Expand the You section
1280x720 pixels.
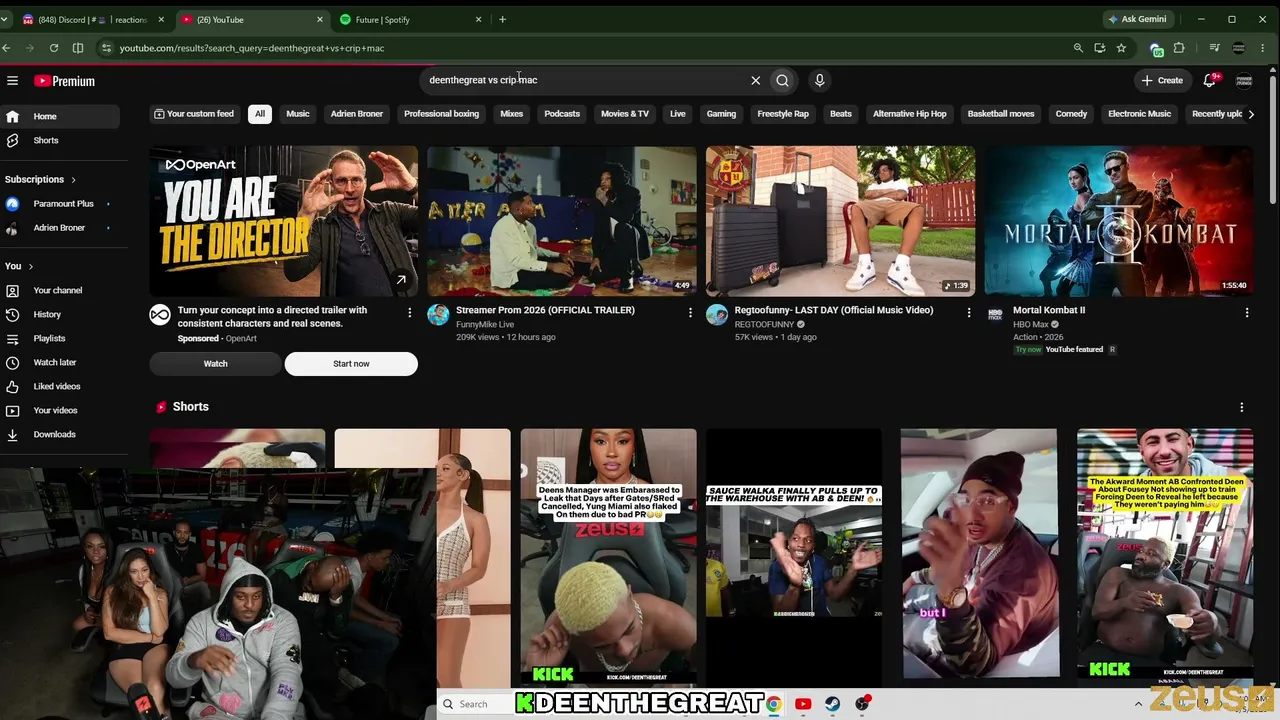point(19,266)
